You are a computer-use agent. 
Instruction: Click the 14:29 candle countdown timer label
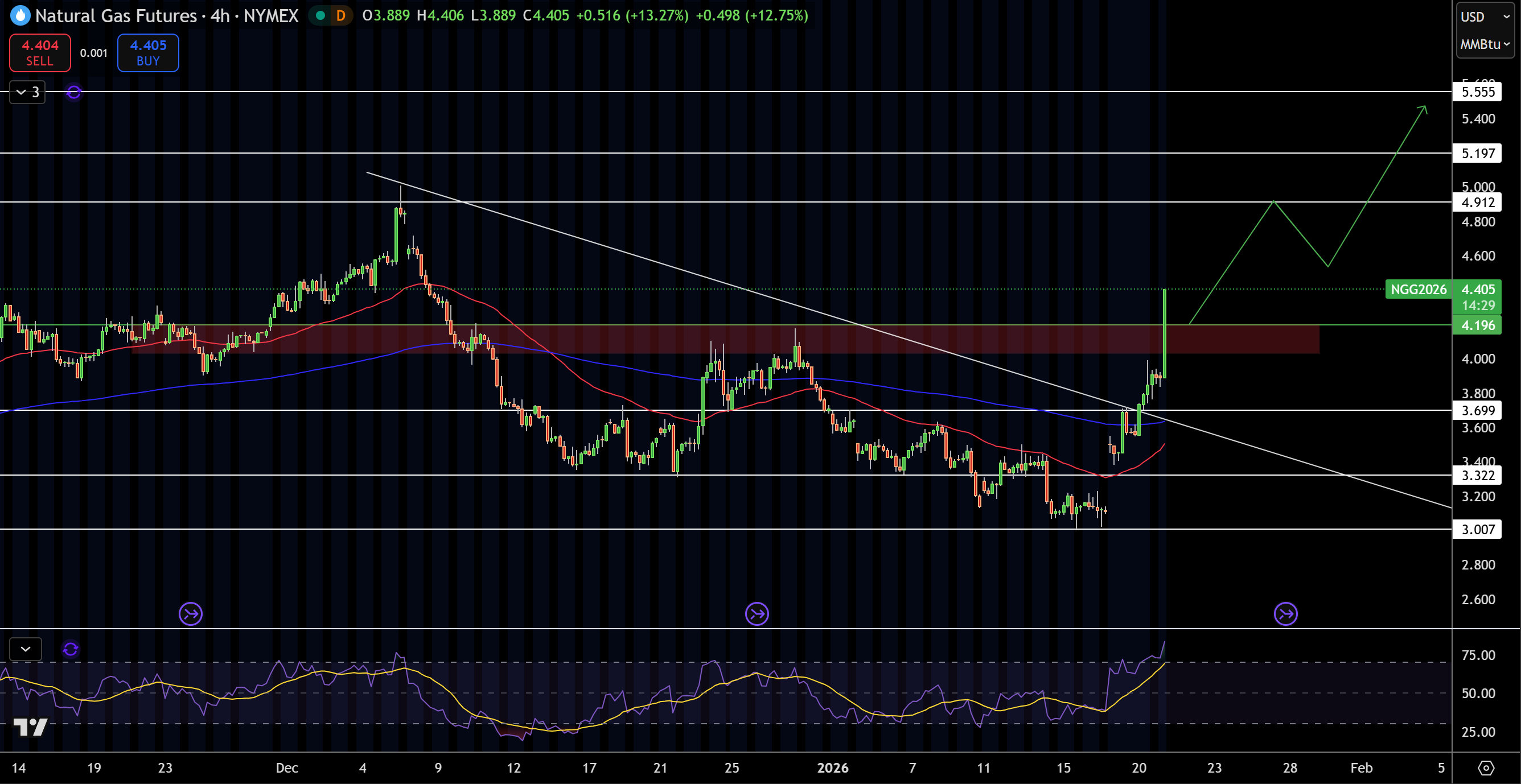click(x=1477, y=306)
